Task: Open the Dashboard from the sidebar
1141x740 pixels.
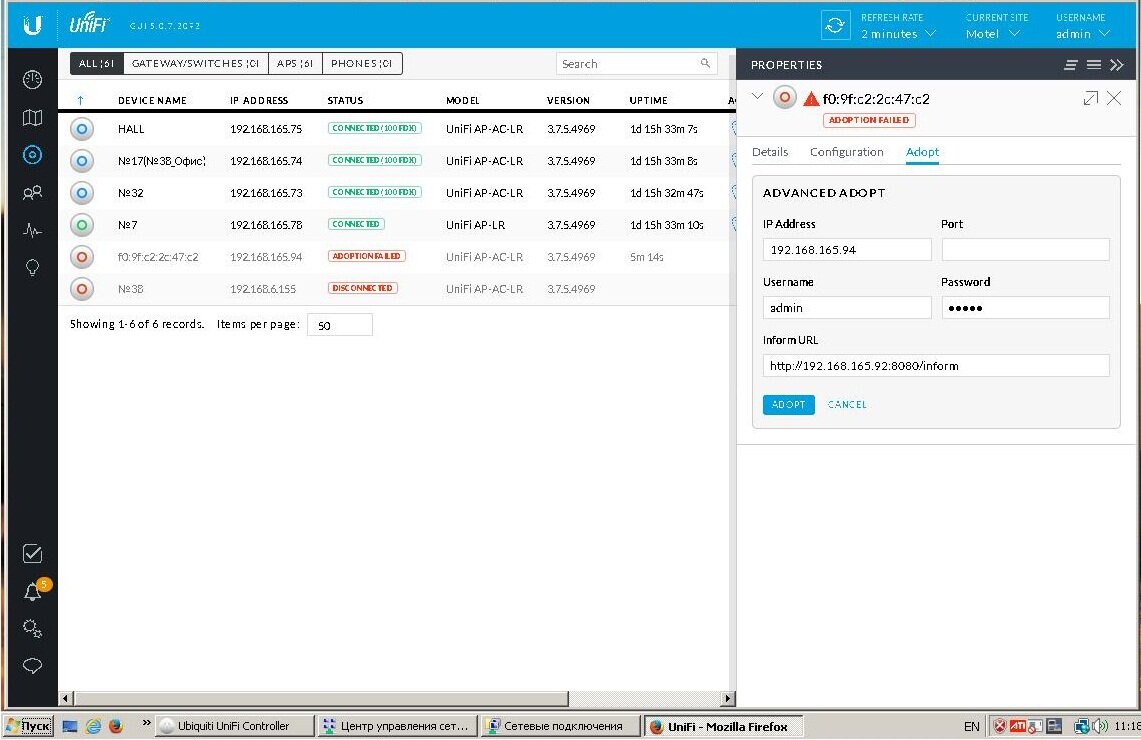Action: coord(32,80)
